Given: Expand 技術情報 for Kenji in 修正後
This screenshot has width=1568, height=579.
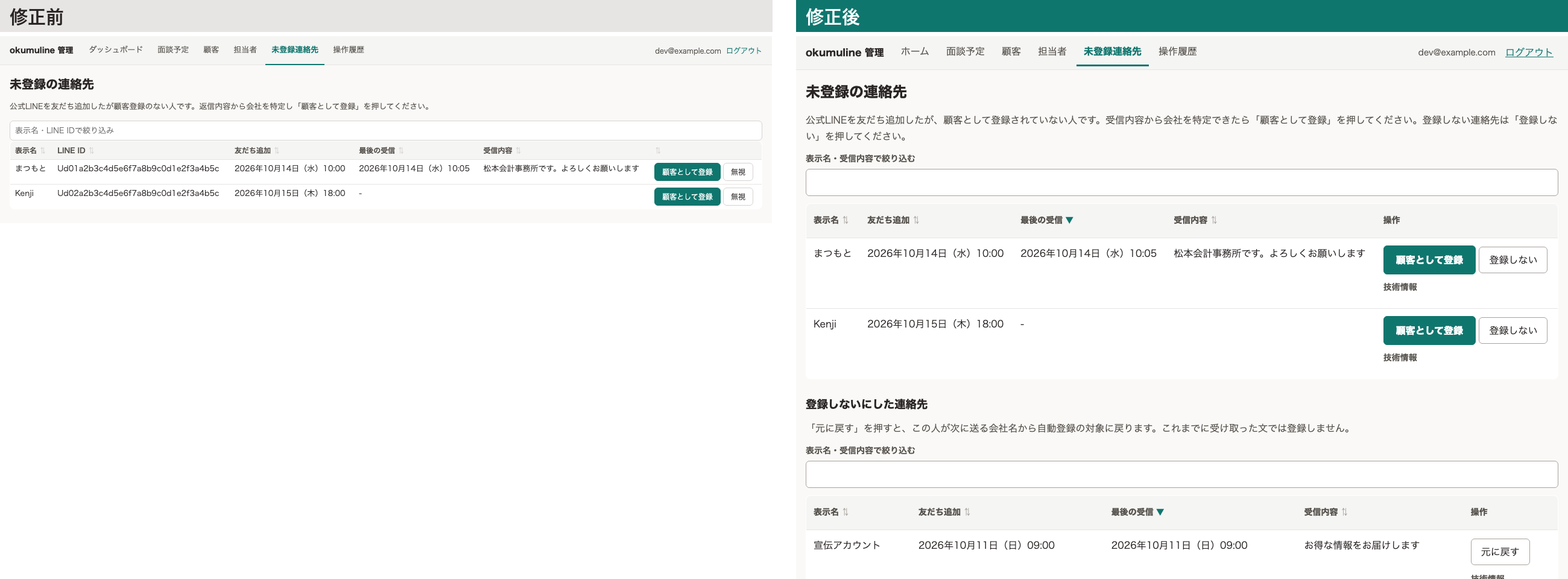Looking at the screenshot, I should pyautogui.click(x=1399, y=358).
